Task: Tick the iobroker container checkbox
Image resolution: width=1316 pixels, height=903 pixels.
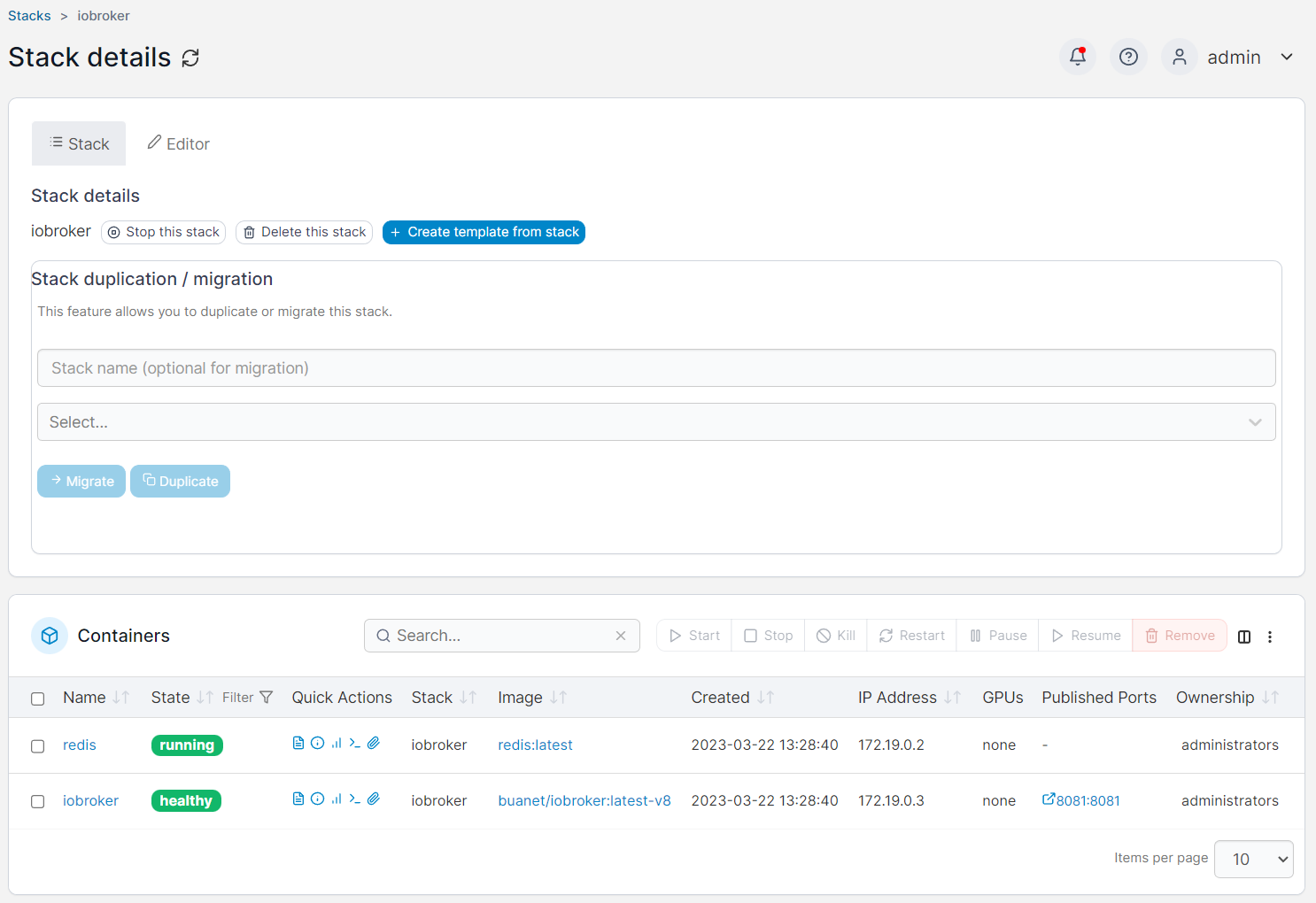Action: coord(38,801)
